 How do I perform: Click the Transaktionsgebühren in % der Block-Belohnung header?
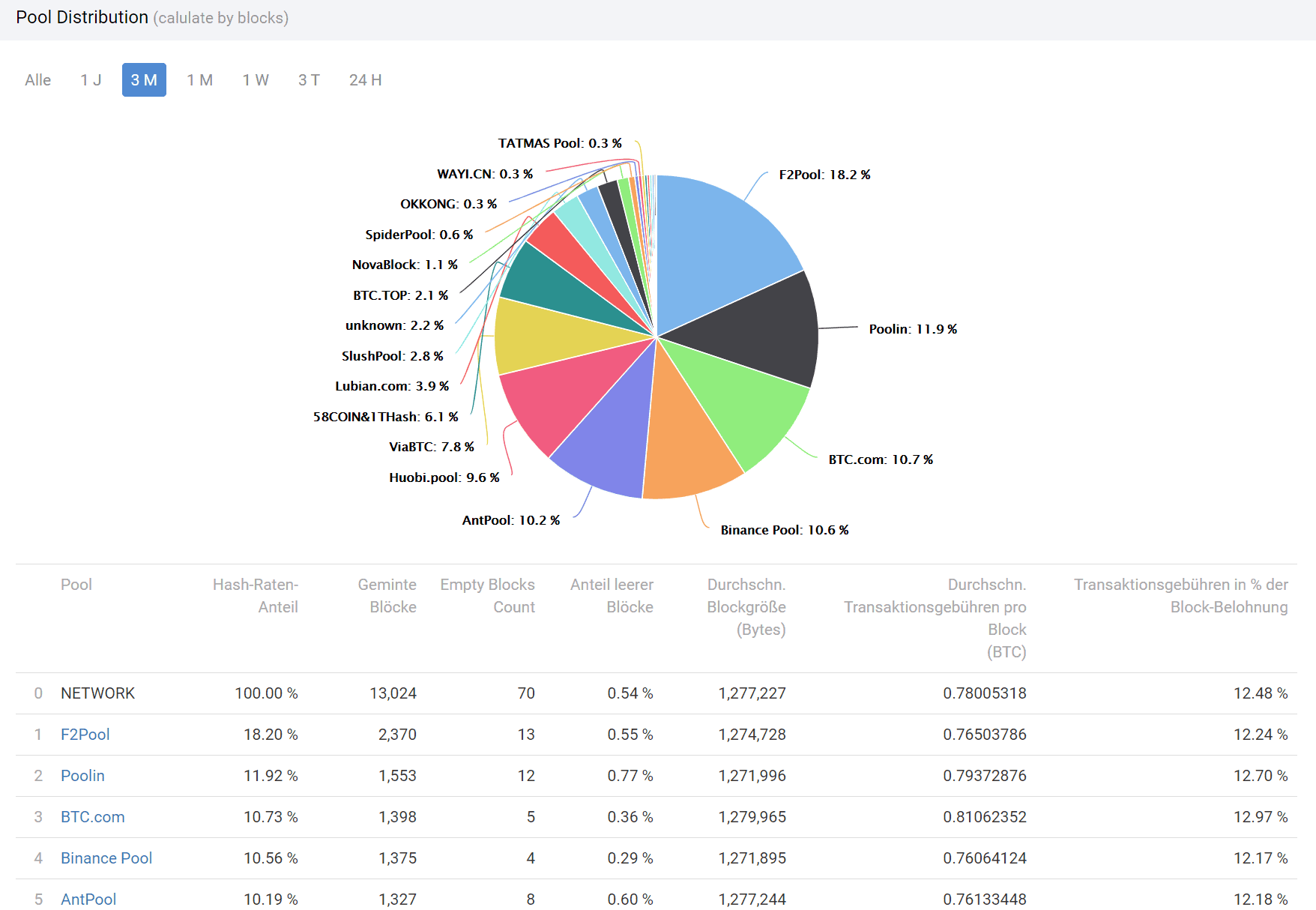pos(1181,596)
